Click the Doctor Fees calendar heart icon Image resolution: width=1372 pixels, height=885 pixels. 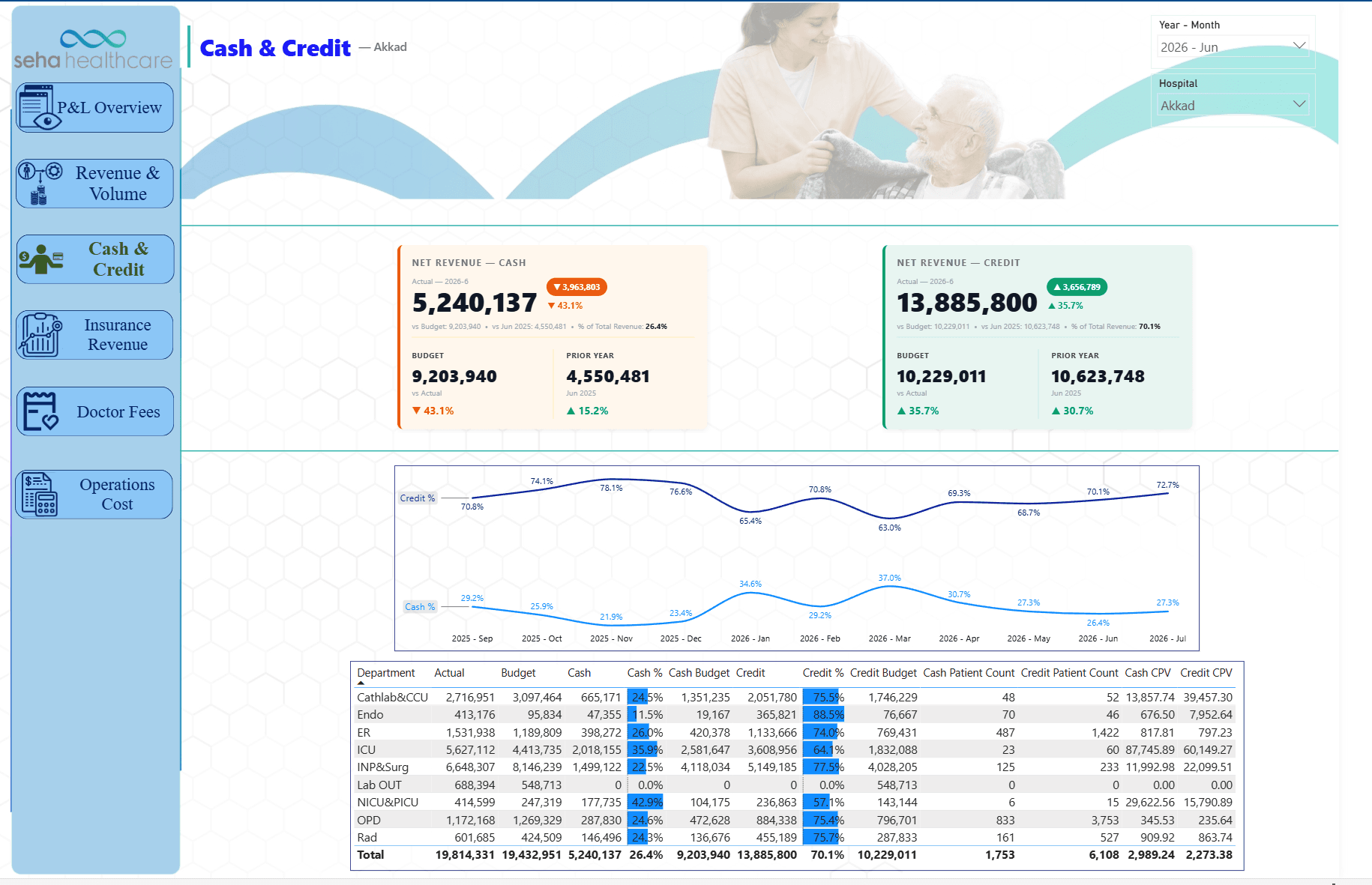tap(40, 411)
